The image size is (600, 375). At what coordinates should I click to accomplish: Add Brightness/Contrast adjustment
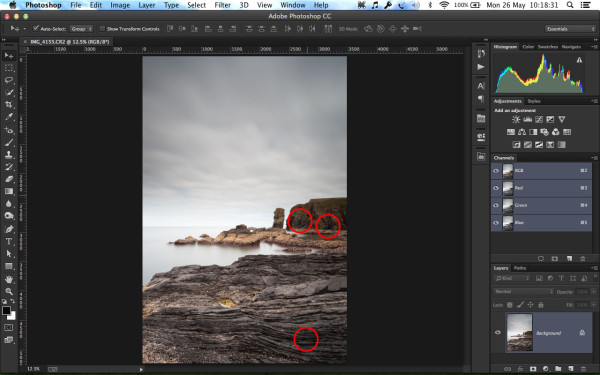(x=516, y=119)
